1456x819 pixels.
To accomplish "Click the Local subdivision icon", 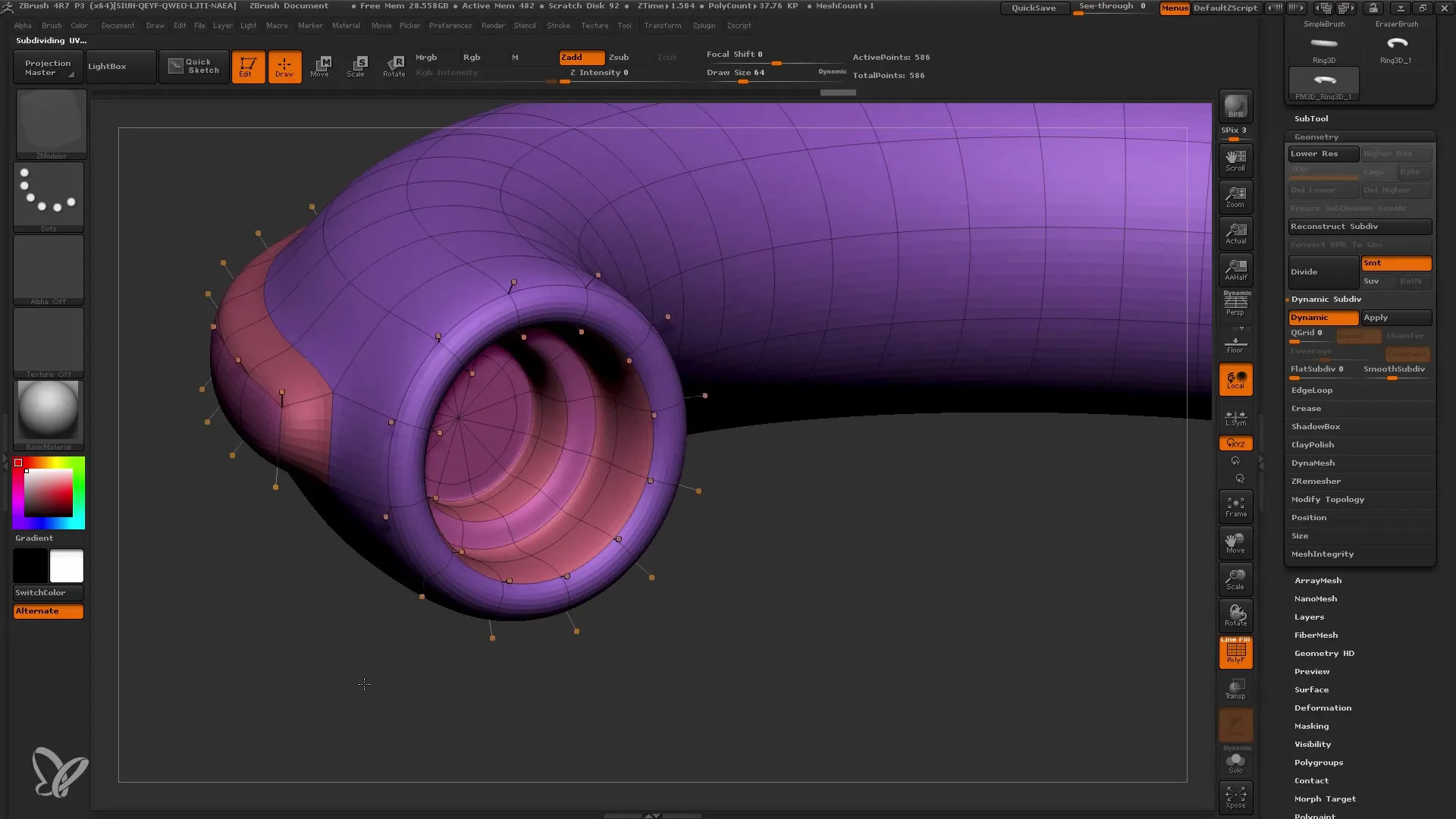I will [1236, 379].
